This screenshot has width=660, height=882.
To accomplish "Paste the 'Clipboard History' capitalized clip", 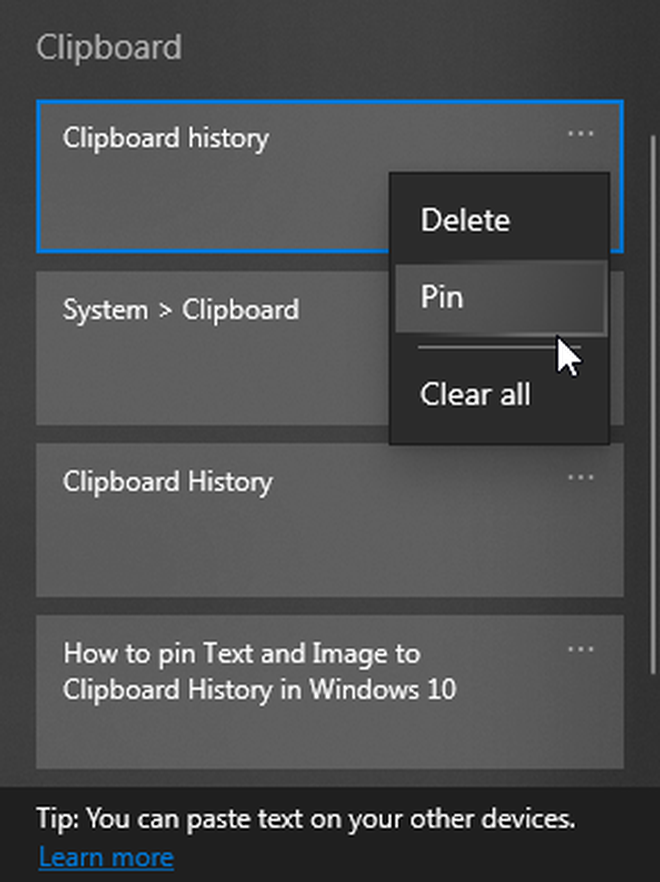I will point(330,520).
